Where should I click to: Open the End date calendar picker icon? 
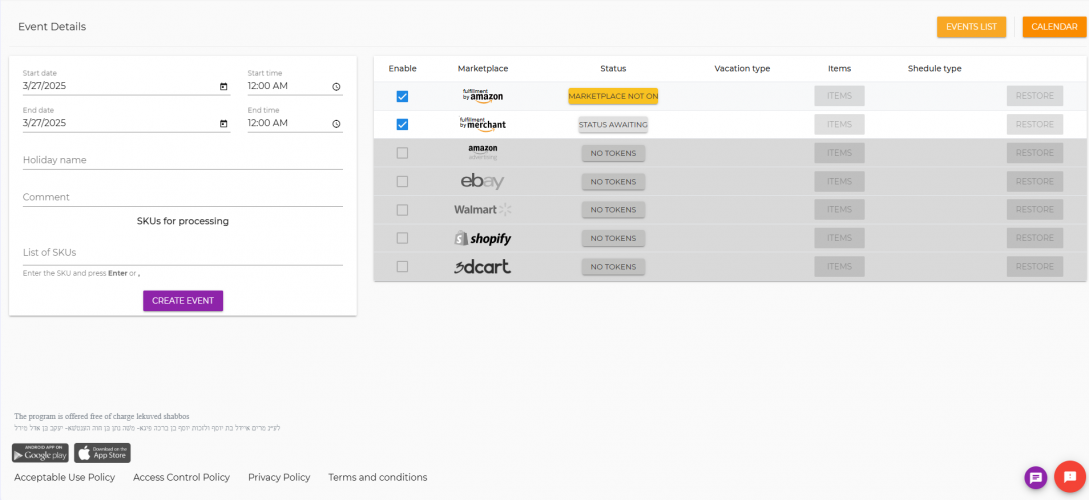[x=224, y=124]
